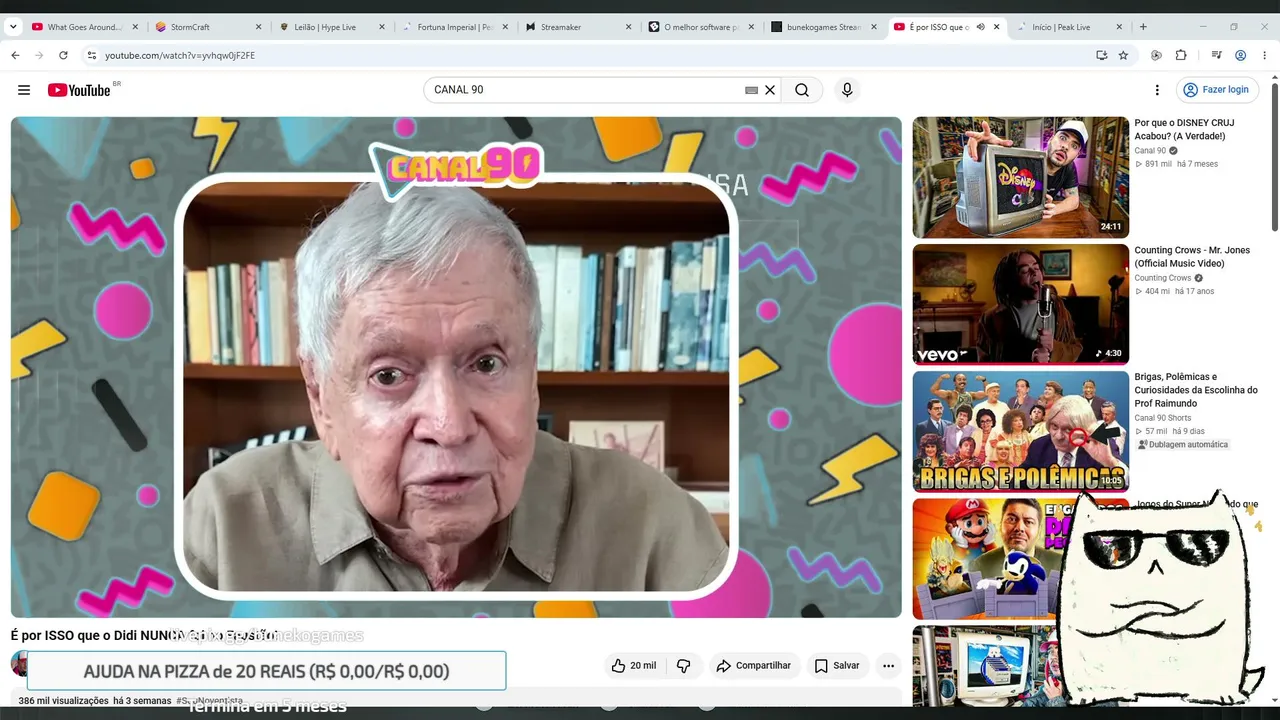Screen dimensions: 1280x720
Task: View site information in address bar
Action: (x=91, y=55)
